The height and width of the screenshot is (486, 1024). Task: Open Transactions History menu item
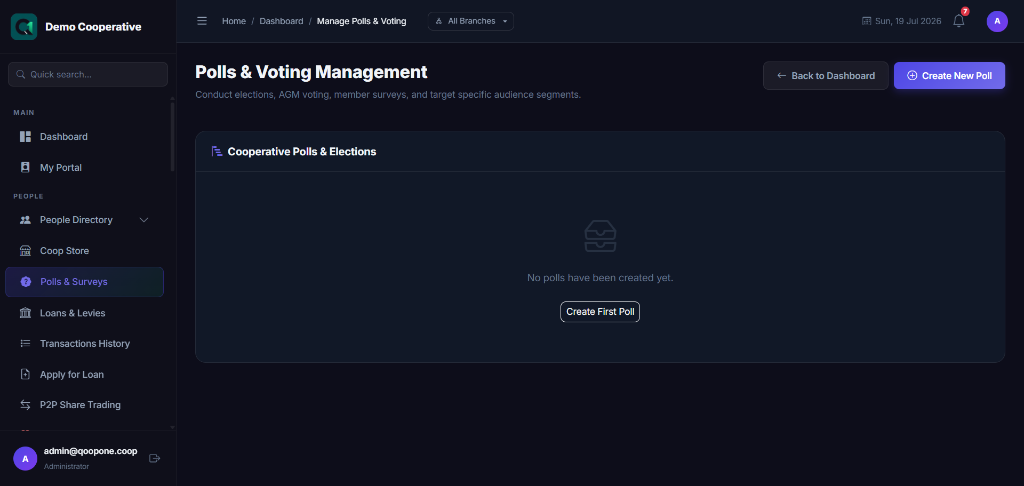(84, 344)
